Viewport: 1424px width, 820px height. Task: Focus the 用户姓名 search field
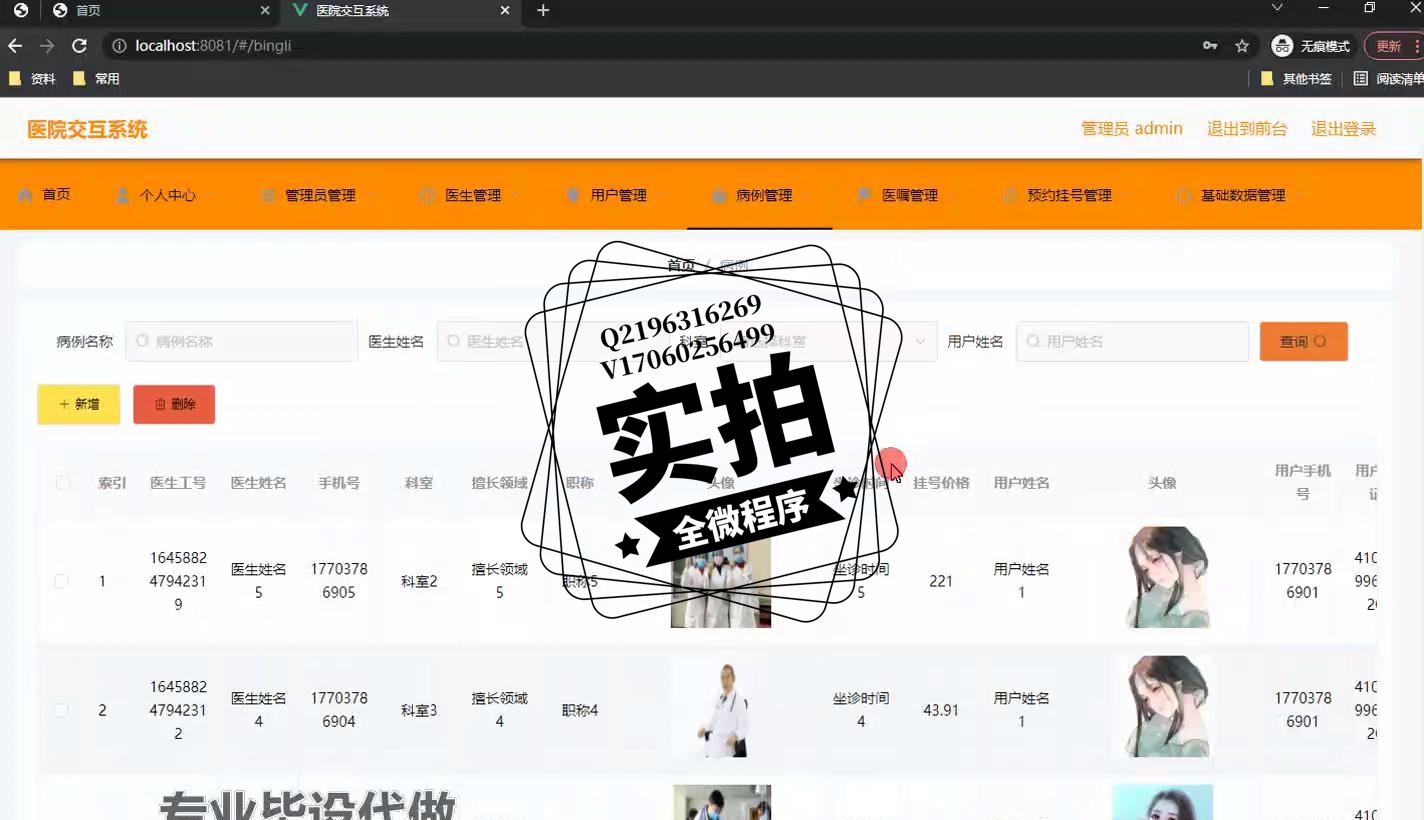[x=1132, y=341]
